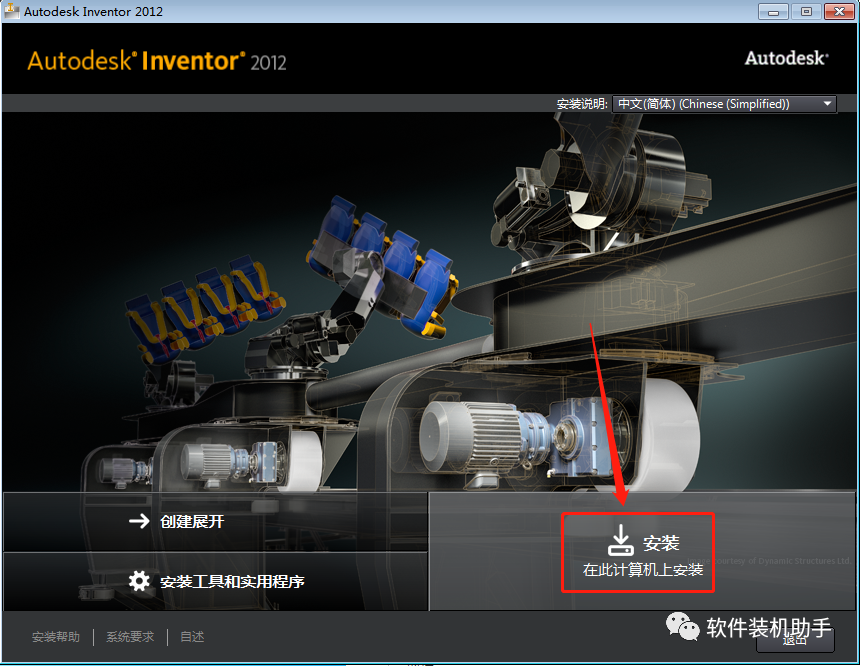Click the 安装说明: label
This screenshot has width=860, height=666.
[582, 104]
